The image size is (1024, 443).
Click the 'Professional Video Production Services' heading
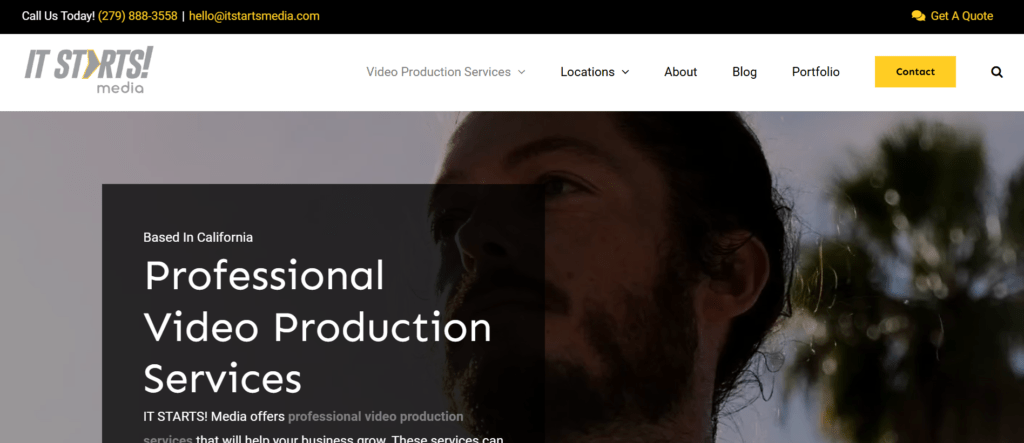317,327
